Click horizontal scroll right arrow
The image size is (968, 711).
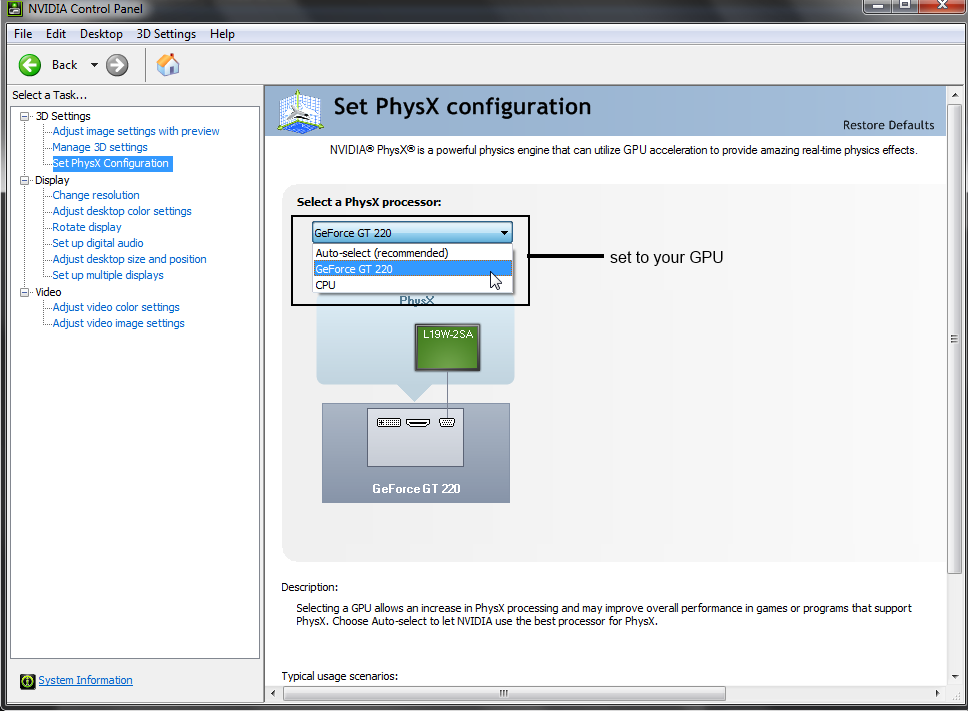[x=937, y=693]
